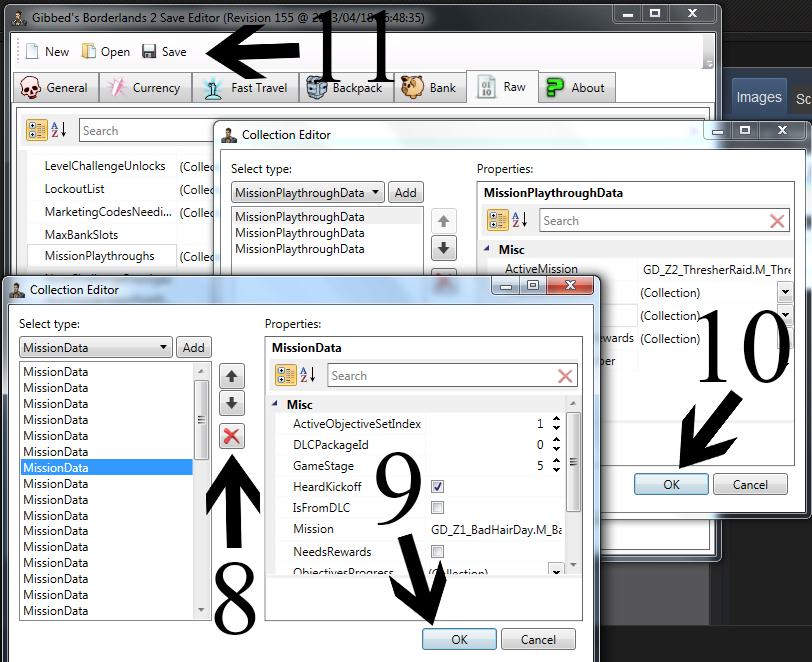Open the Fast Travel tab
The image size is (812, 662).
coord(245,88)
